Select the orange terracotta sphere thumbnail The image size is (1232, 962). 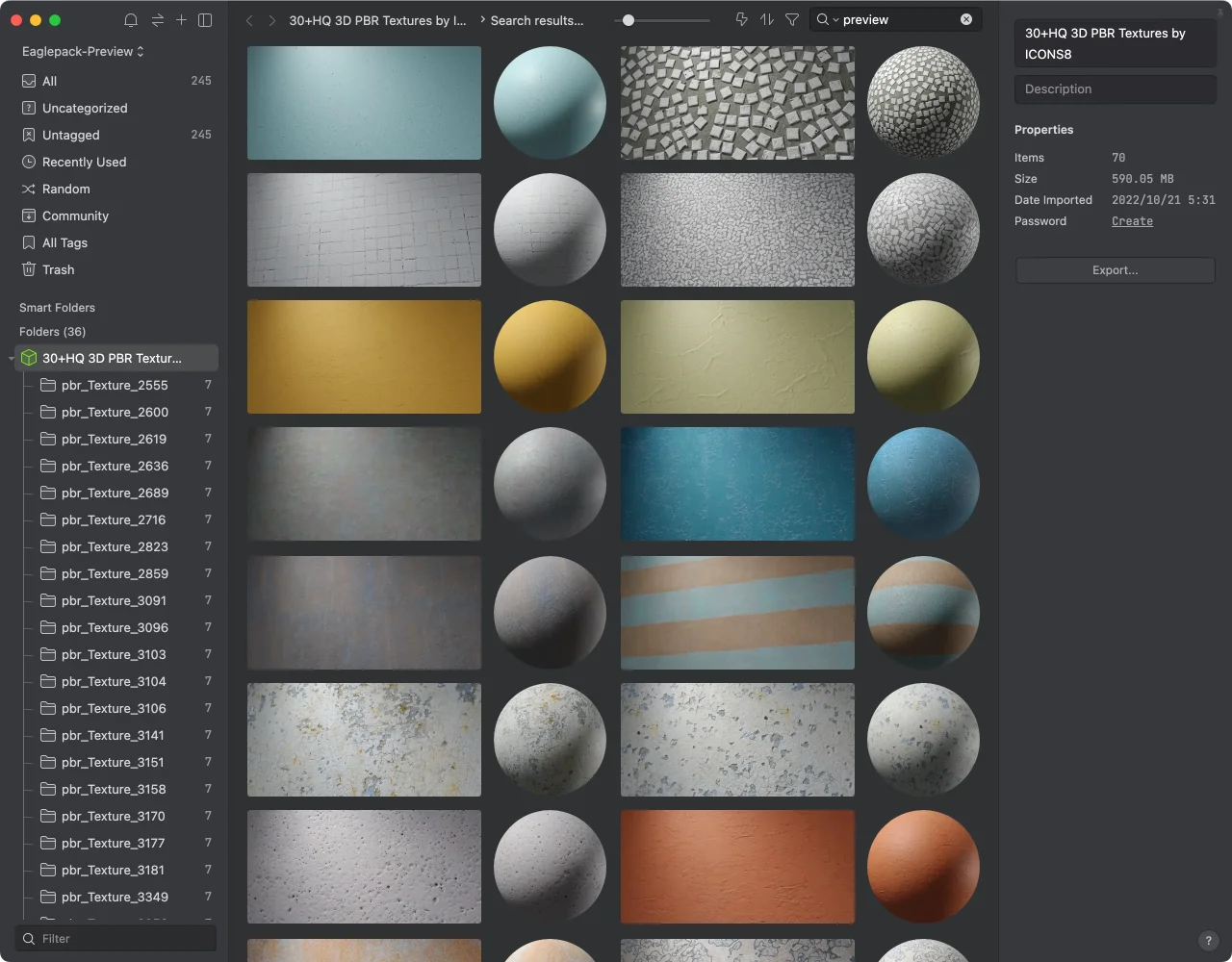point(923,867)
